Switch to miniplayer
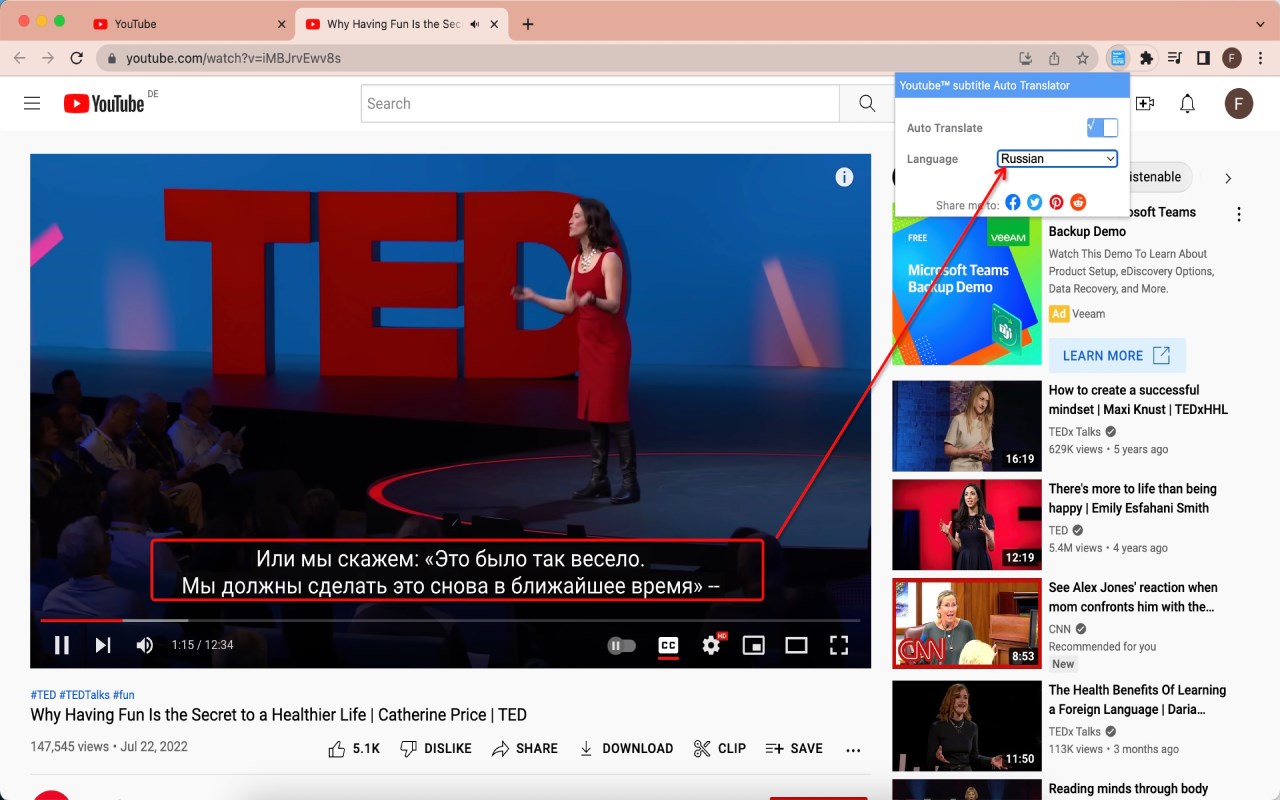 (x=753, y=645)
